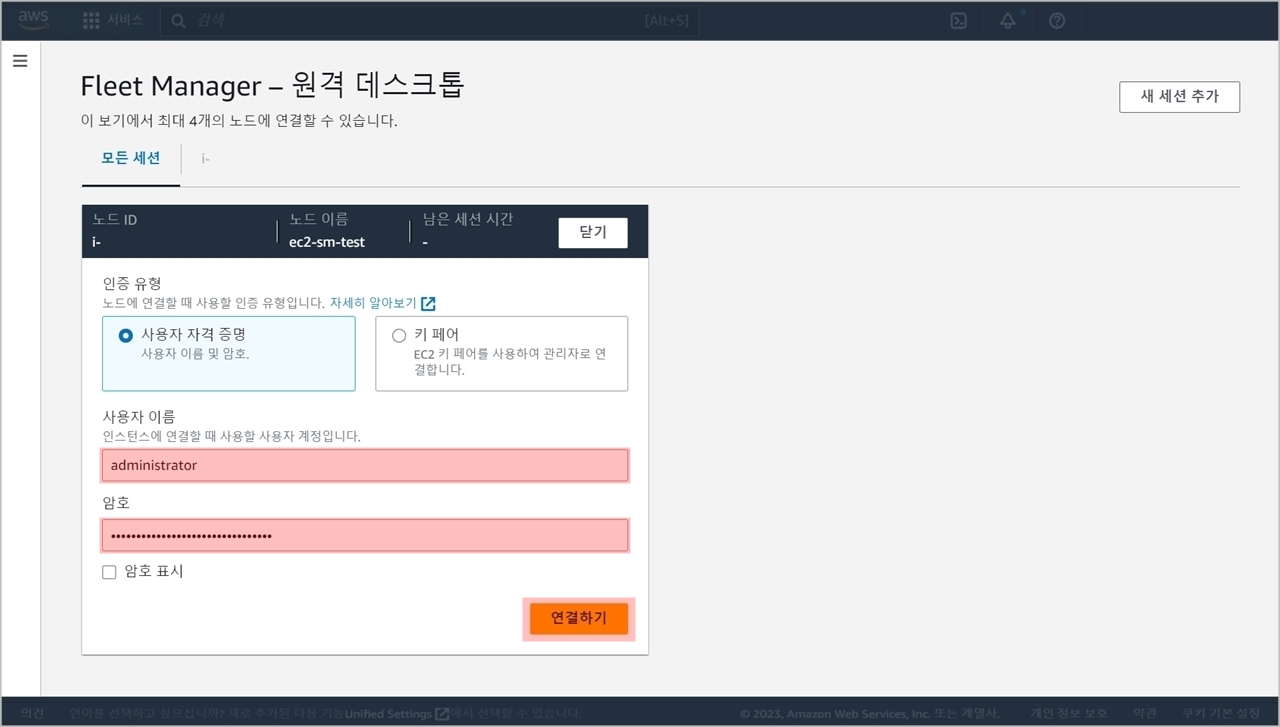Select 사용자 자격 증명 radio option
1280x727 pixels.
click(x=125, y=336)
